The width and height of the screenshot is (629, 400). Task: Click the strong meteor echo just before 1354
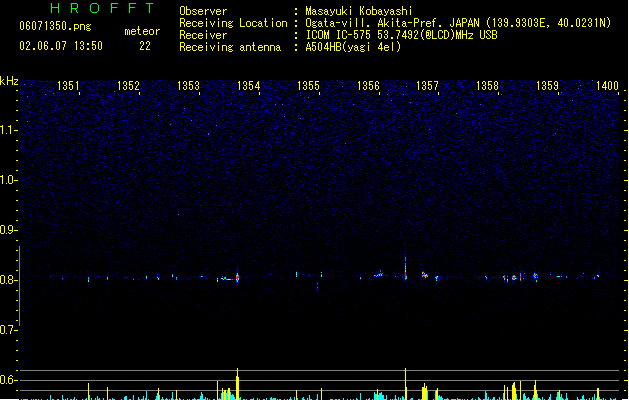click(x=237, y=277)
